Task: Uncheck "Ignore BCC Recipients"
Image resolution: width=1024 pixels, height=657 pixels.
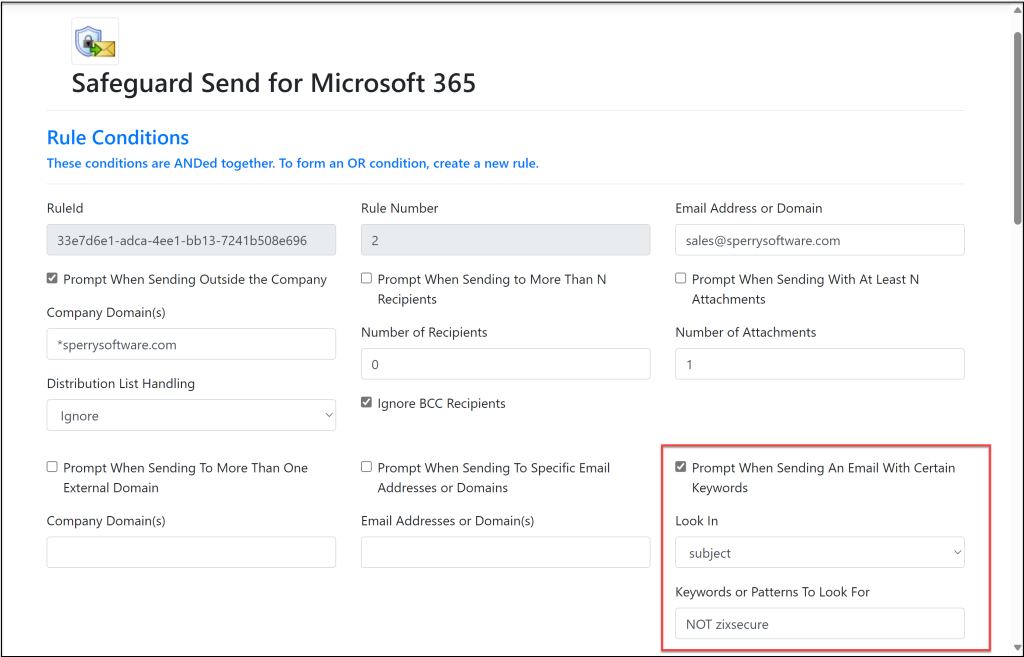Action: point(366,402)
